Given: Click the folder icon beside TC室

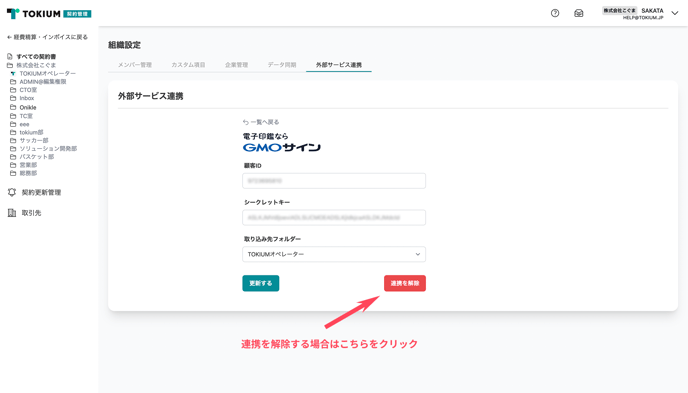Looking at the screenshot, I should click(x=13, y=116).
